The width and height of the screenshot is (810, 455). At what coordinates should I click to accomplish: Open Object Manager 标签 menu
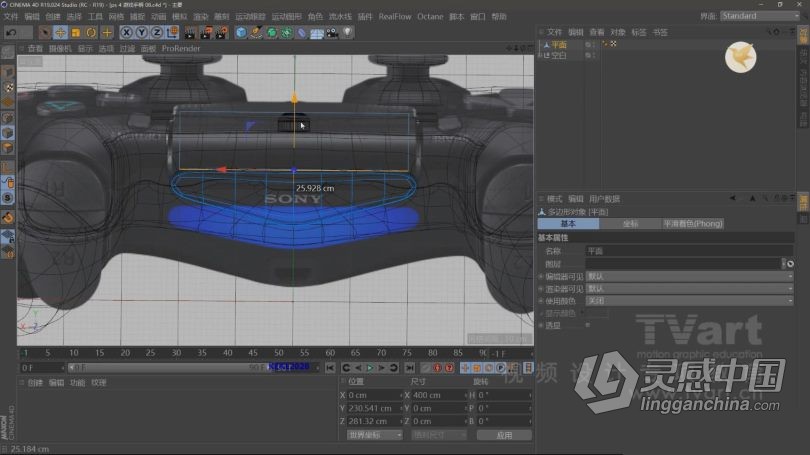[638, 33]
